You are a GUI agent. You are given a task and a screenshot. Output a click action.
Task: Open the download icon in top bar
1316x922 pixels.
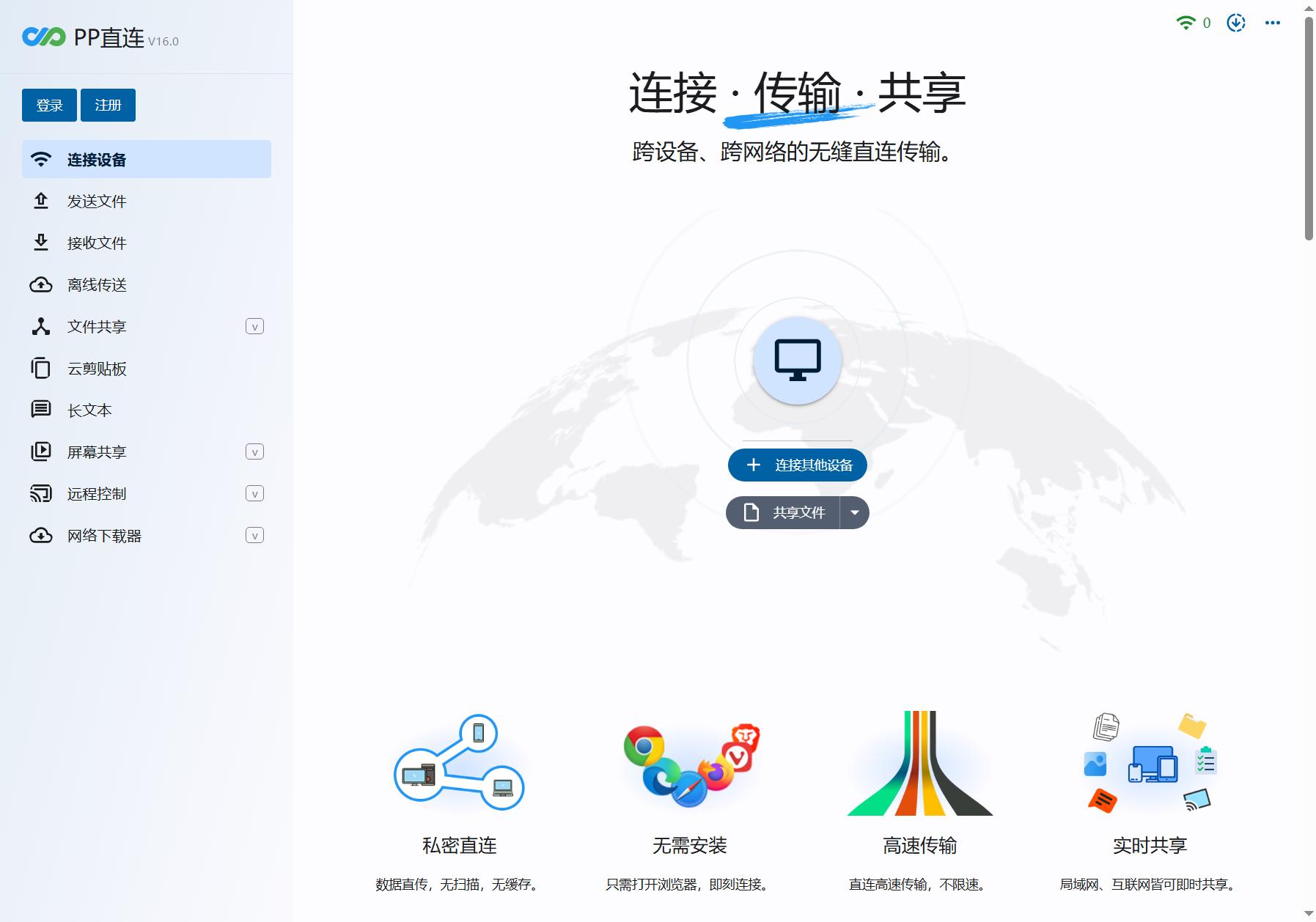coord(1236,23)
